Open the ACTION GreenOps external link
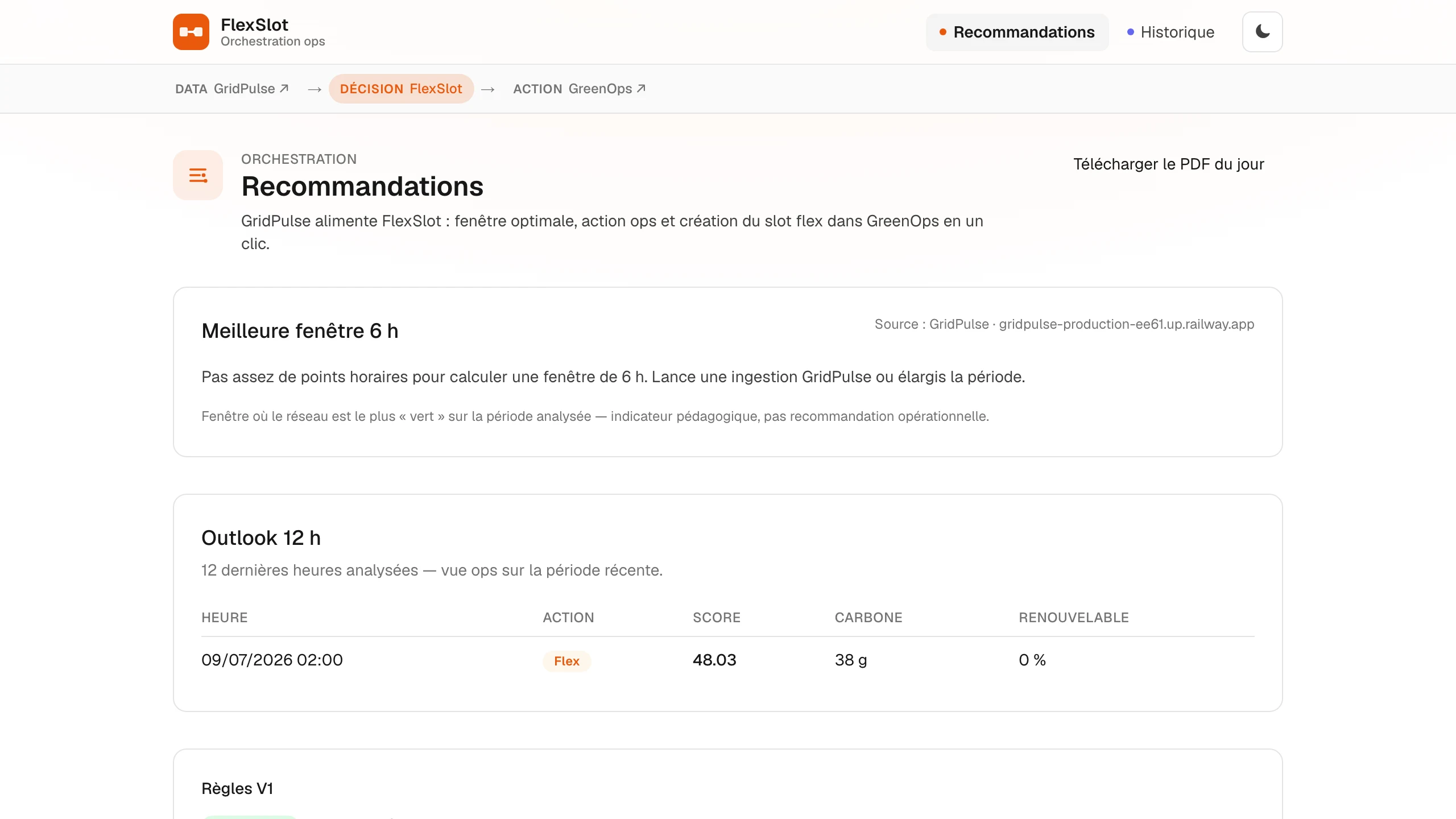The height and width of the screenshot is (819, 1456). coord(579,89)
